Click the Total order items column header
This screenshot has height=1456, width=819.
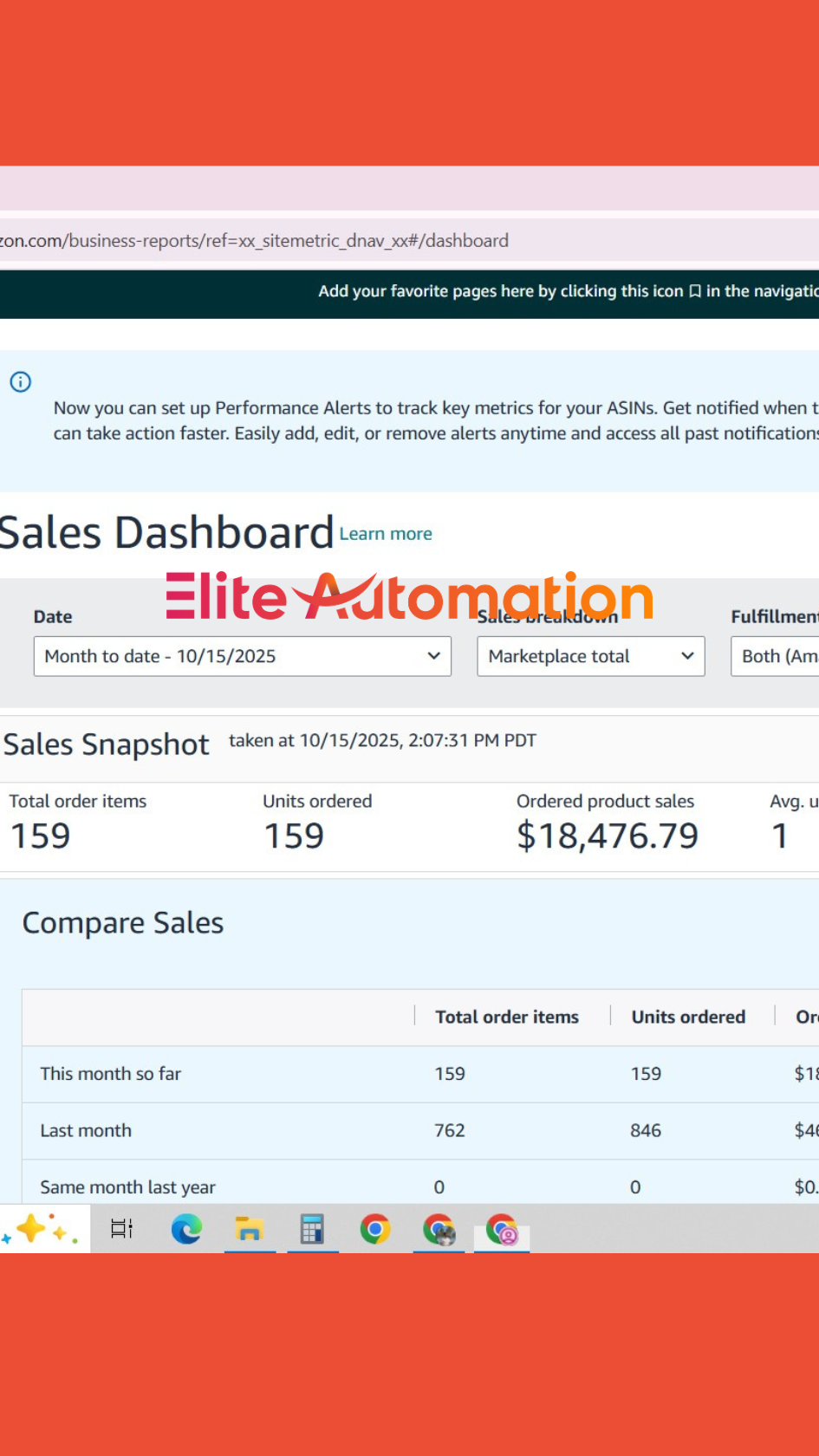point(506,1017)
